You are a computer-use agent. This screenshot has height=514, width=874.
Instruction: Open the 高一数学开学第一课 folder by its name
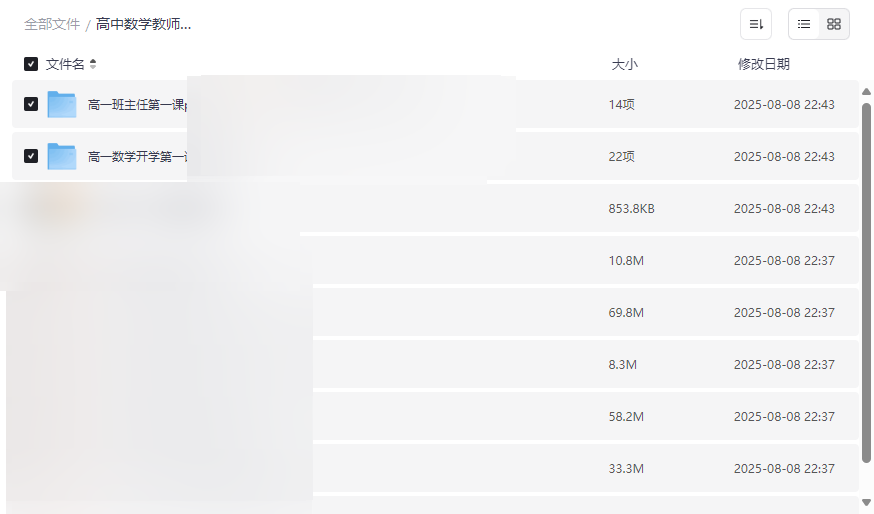click(137, 156)
